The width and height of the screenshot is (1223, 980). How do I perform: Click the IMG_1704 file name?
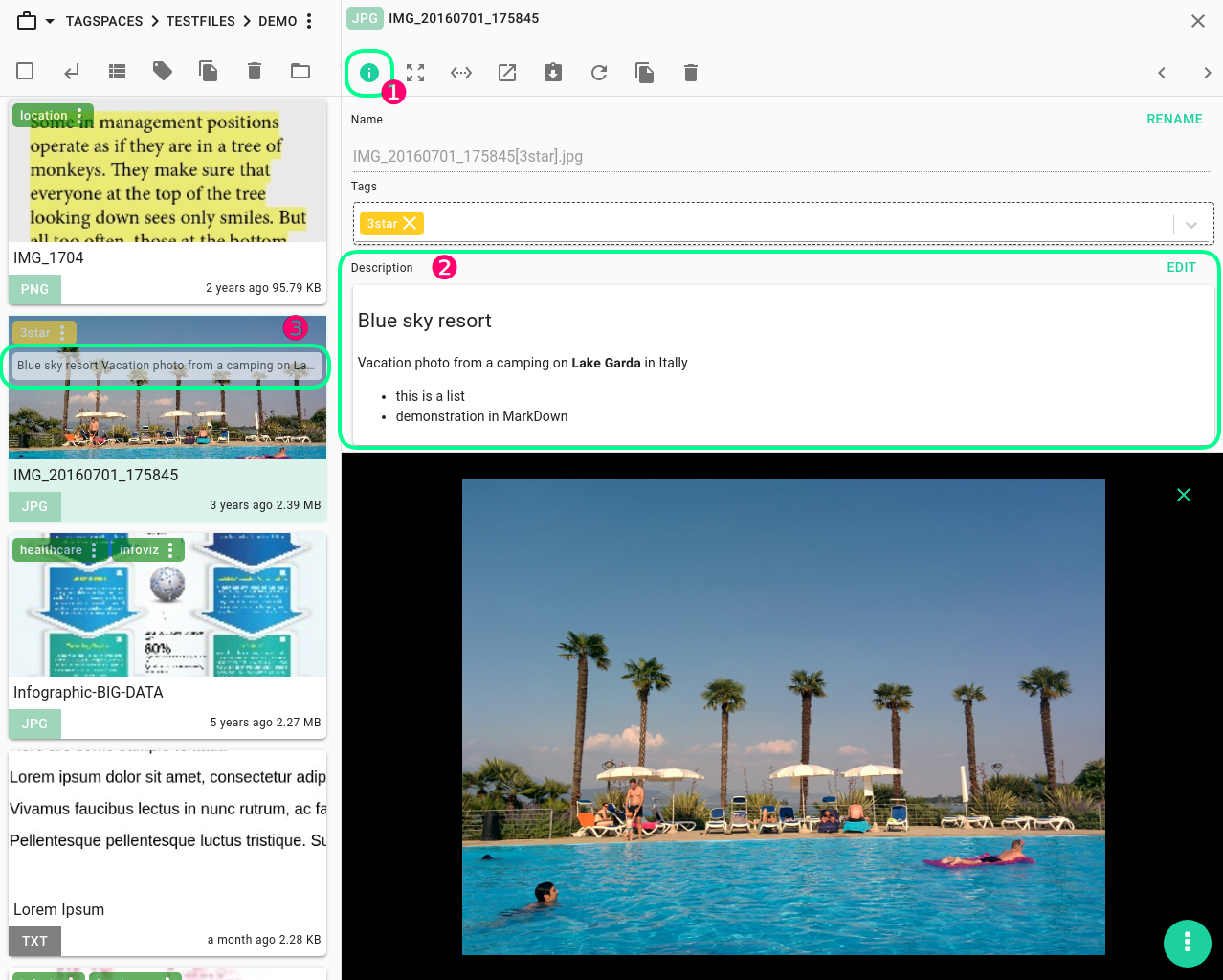(49, 257)
